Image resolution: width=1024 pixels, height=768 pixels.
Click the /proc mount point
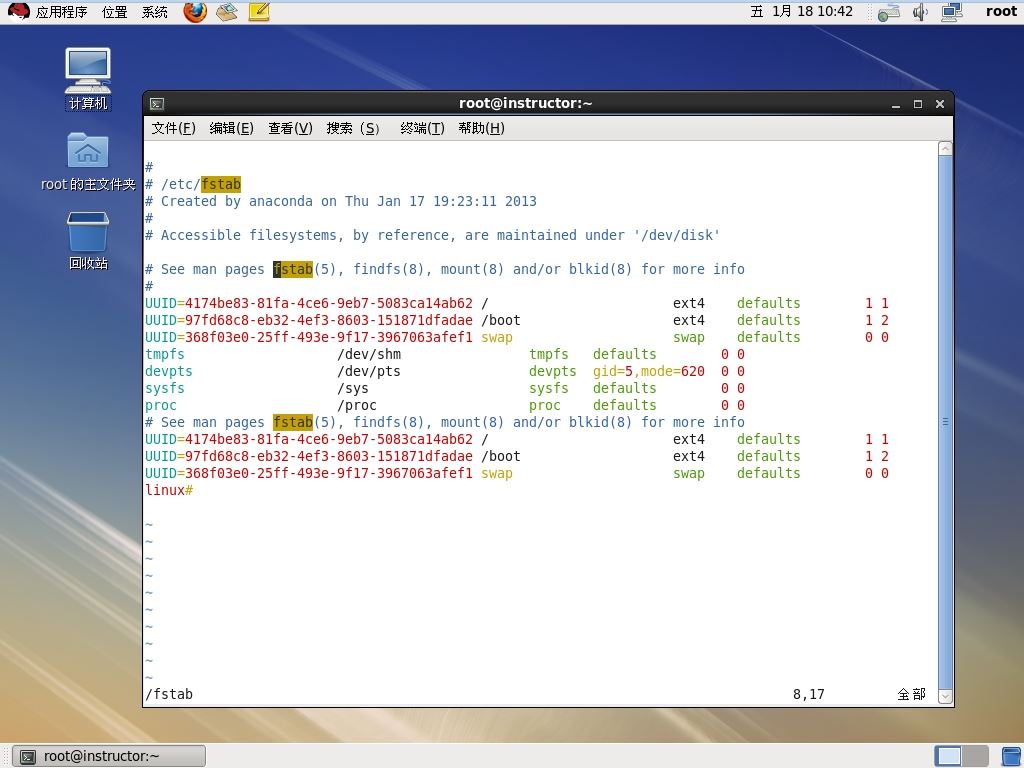pos(357,405)
